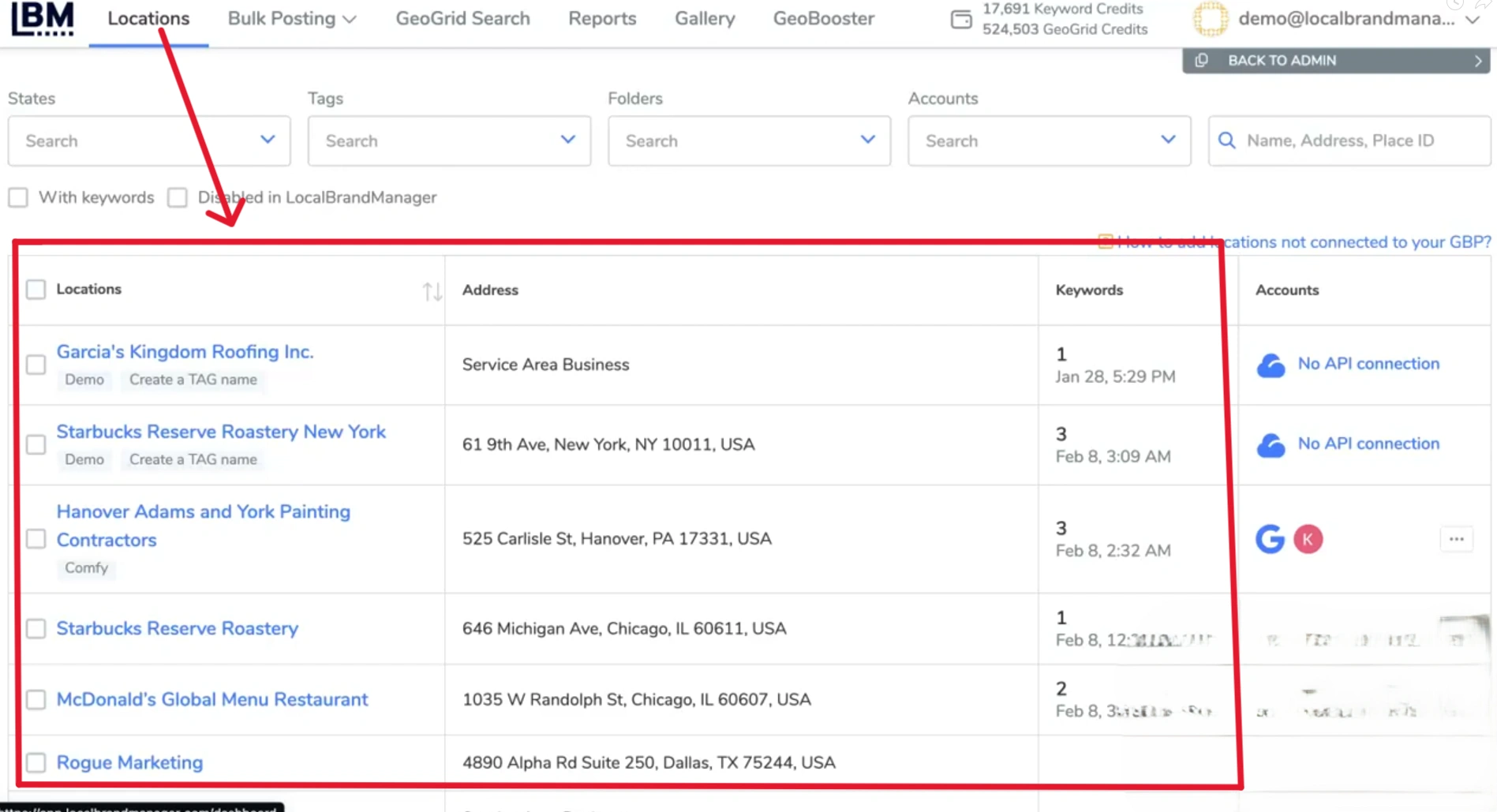Select all locations via header checkbox

[36, 289]
